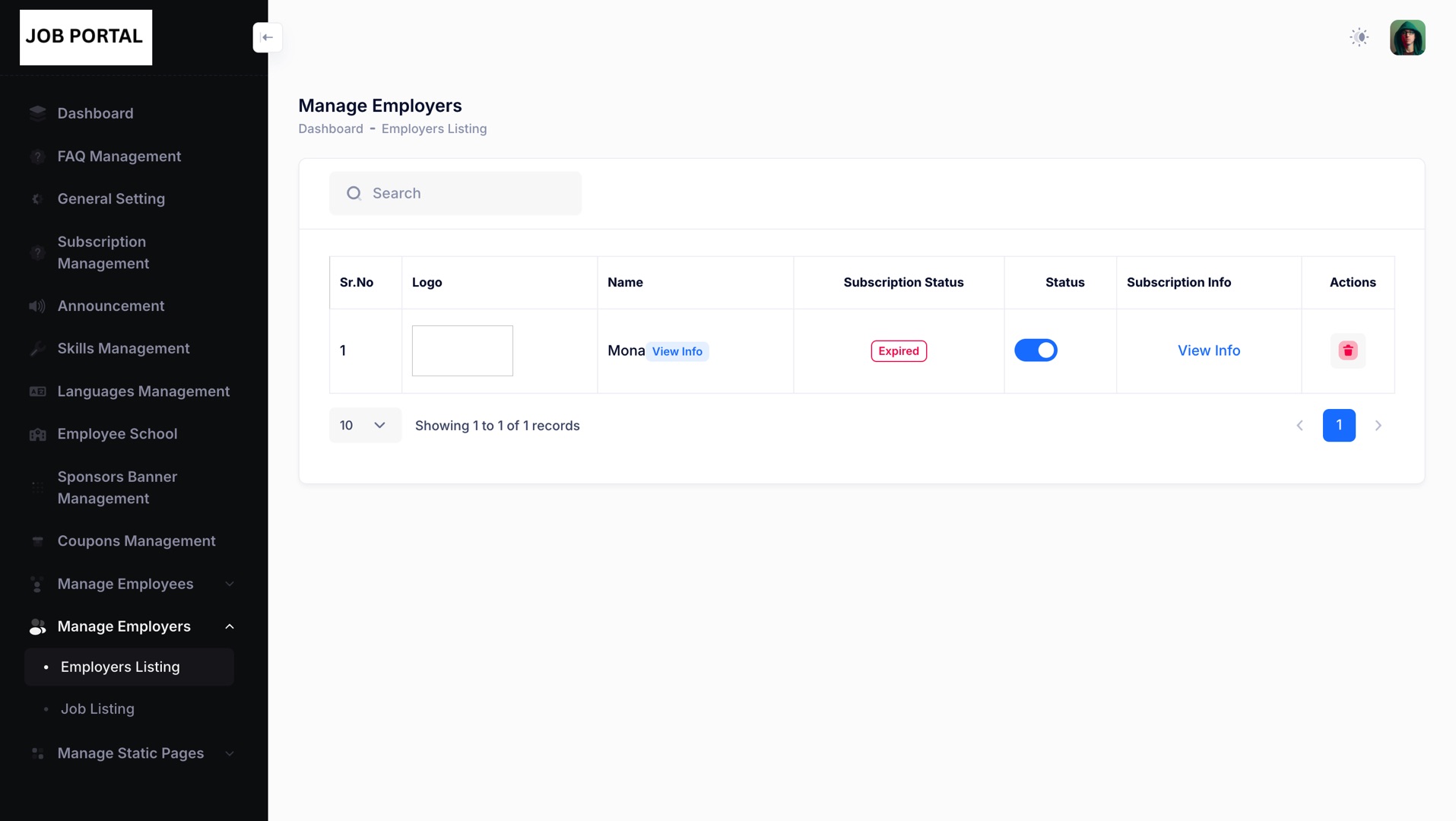Expand the Manage Employees submenu
Image resolution: width=1456 pixels, height=821 pixels.
229,584
